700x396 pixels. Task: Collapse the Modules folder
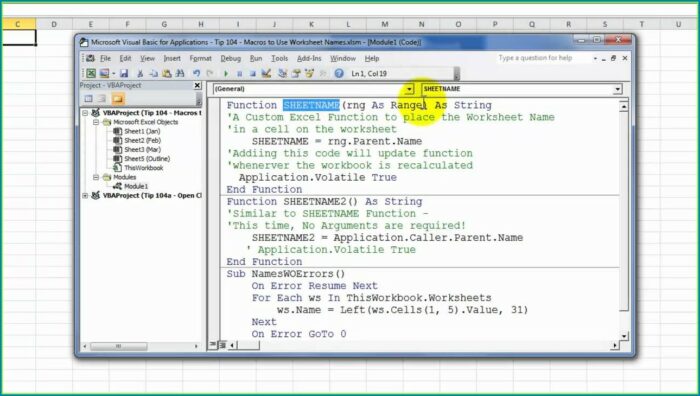coord(96,177)
